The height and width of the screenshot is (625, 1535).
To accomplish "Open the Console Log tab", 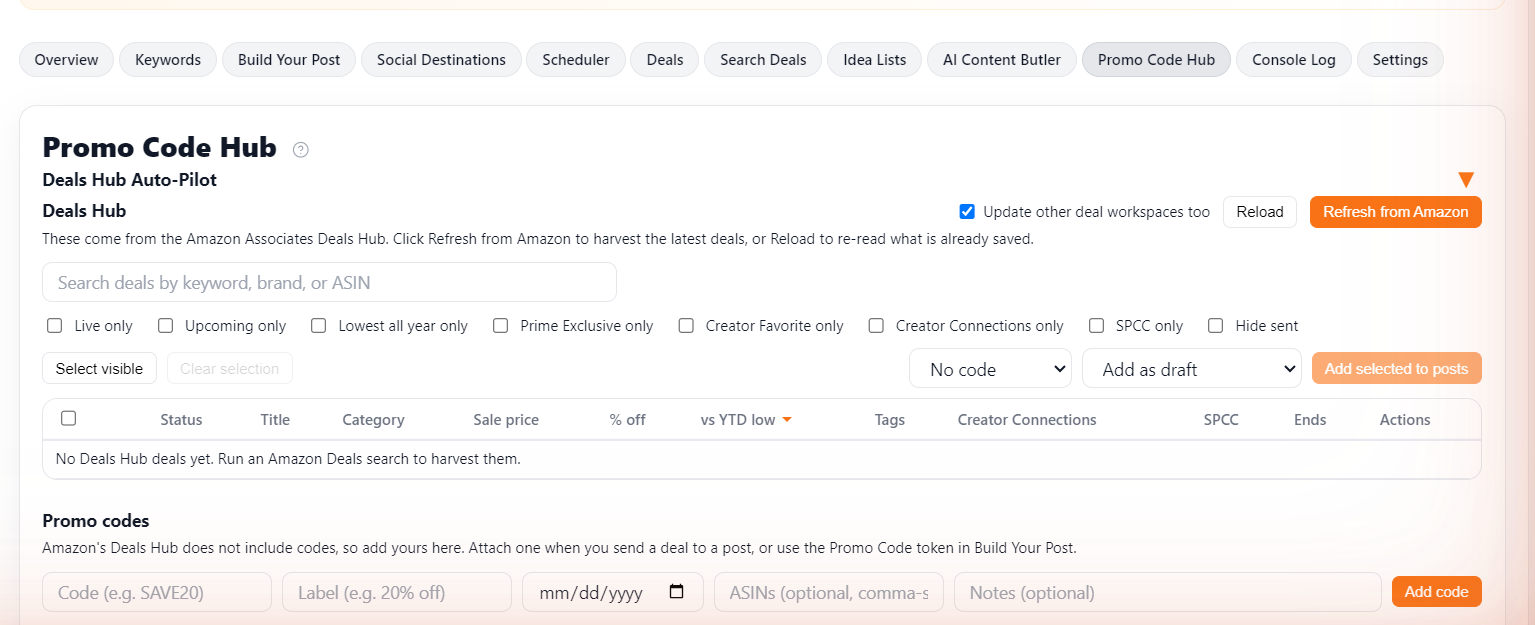I will click(1294, 60).
